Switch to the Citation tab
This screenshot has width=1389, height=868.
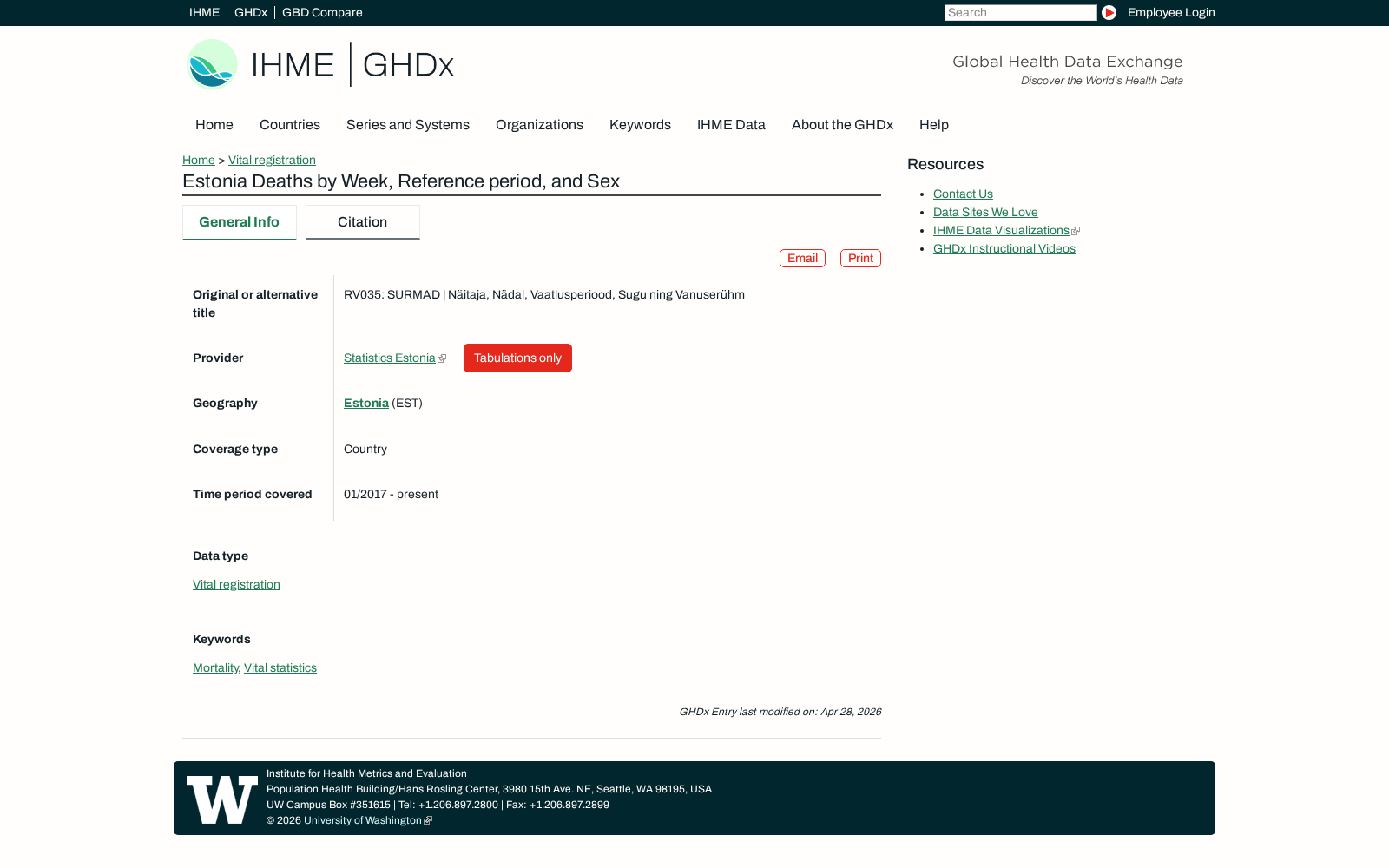pos(363,222)
